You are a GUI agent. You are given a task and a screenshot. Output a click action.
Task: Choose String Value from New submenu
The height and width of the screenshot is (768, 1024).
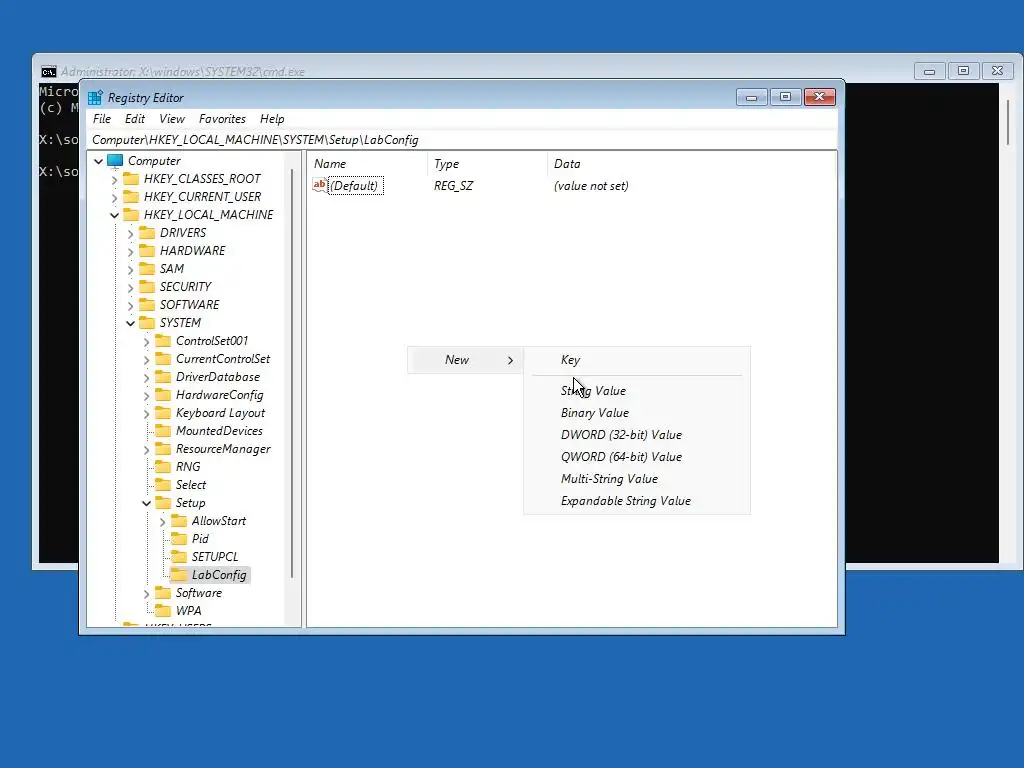coord(637,391)
